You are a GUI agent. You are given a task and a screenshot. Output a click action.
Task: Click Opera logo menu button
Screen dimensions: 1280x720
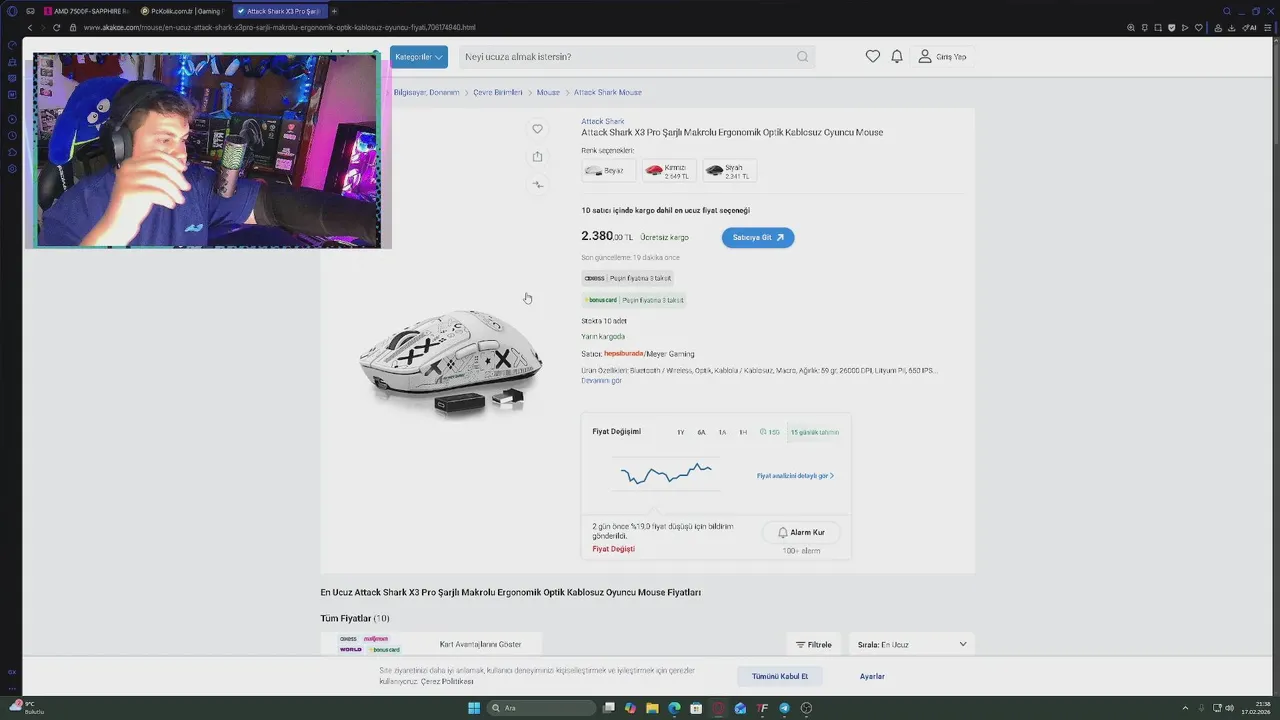(12, 11)
